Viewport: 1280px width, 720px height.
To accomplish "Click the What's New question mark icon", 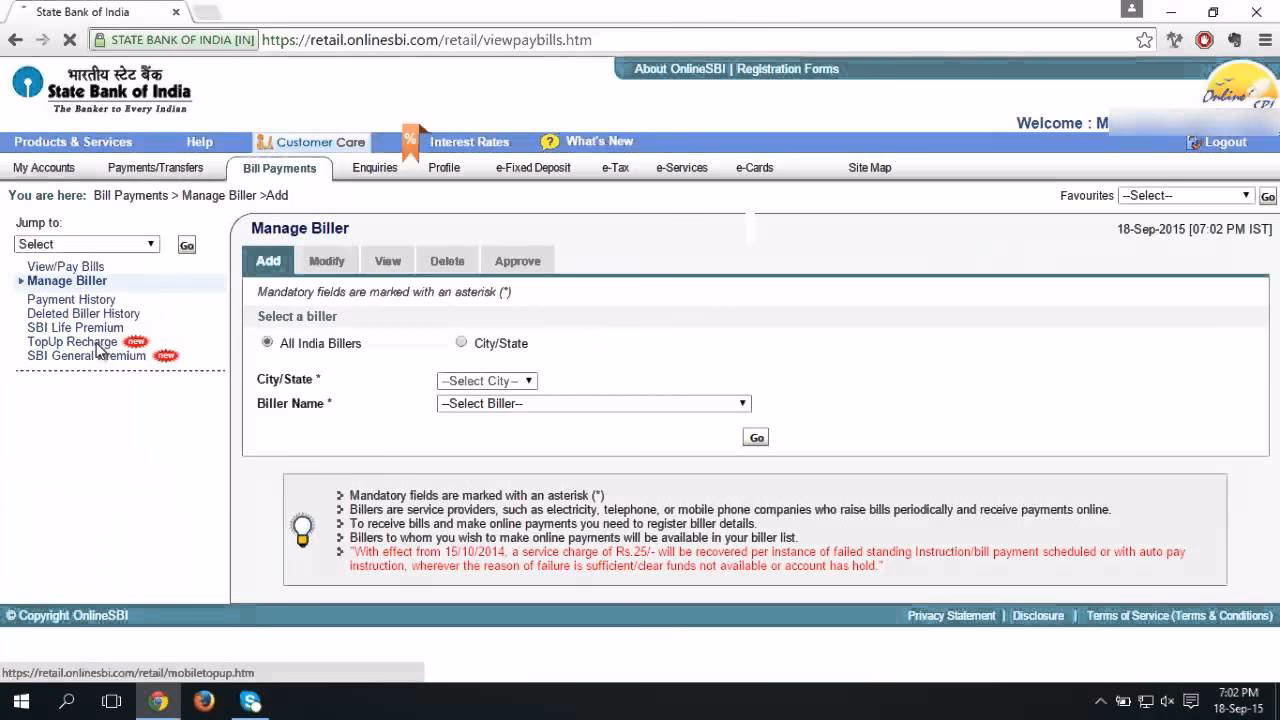I will tap(549, 142).
